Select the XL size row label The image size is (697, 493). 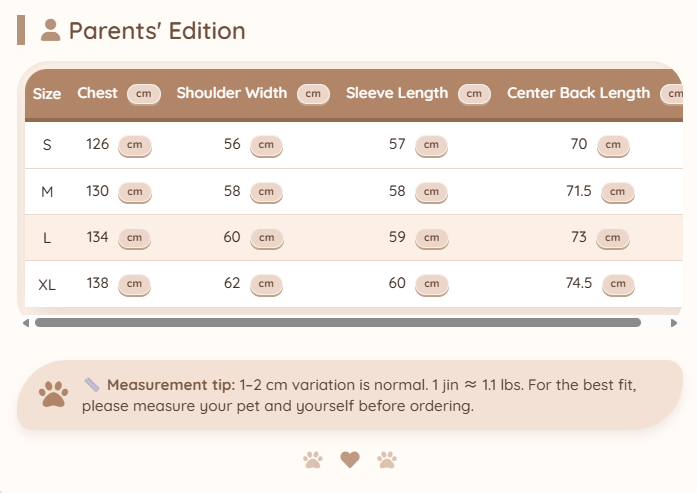tap(47, 285)
